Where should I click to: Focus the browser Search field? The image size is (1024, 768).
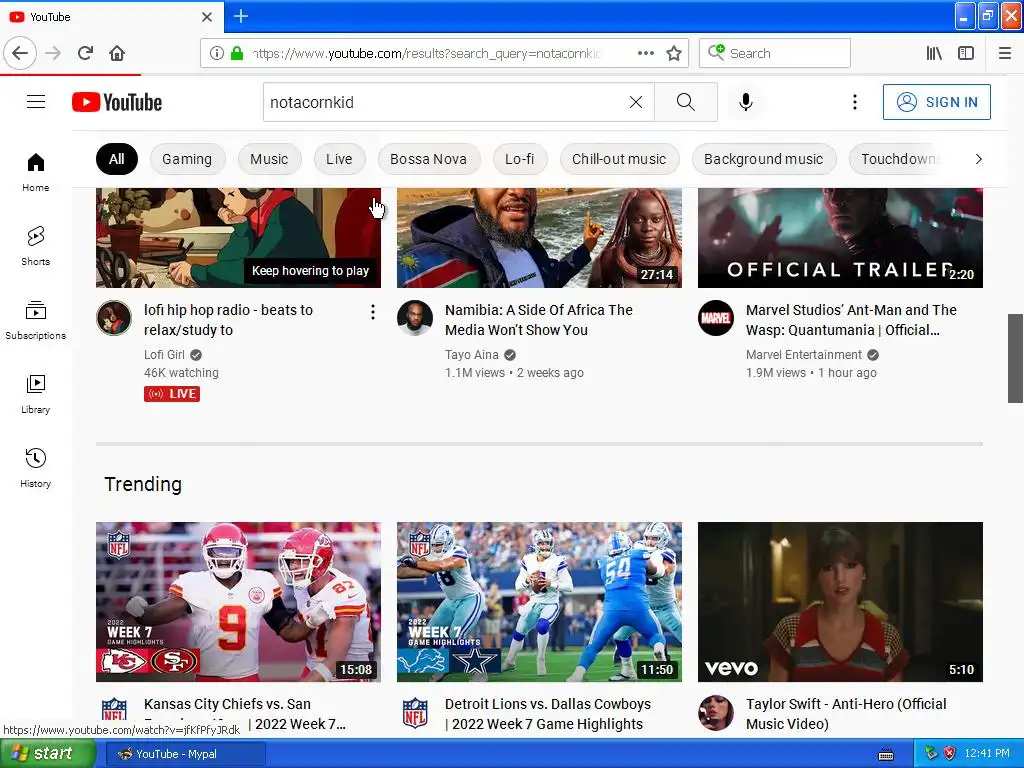pos(775,53)
